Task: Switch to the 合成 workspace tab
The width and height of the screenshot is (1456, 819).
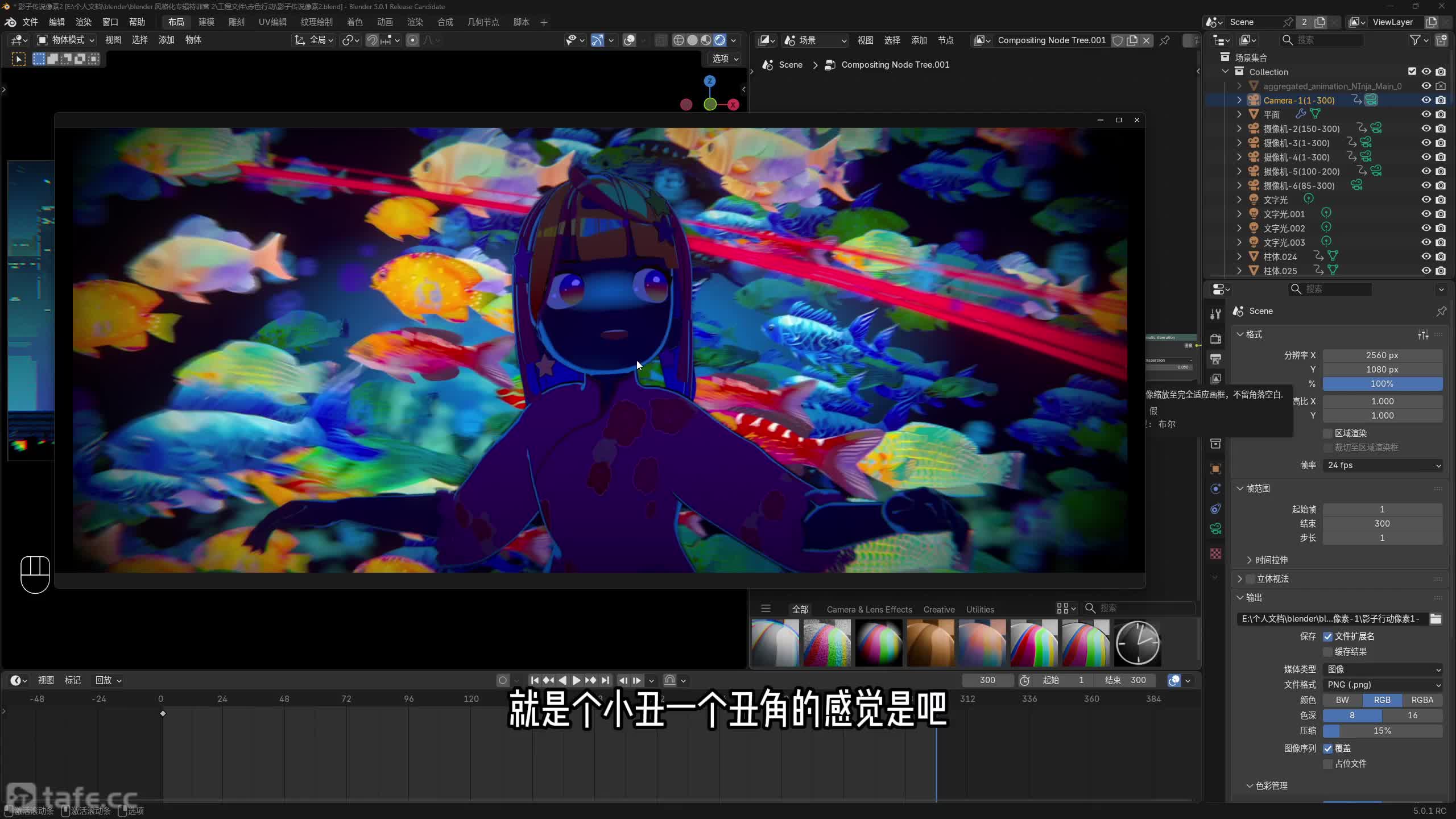Action: pos(445,22)
